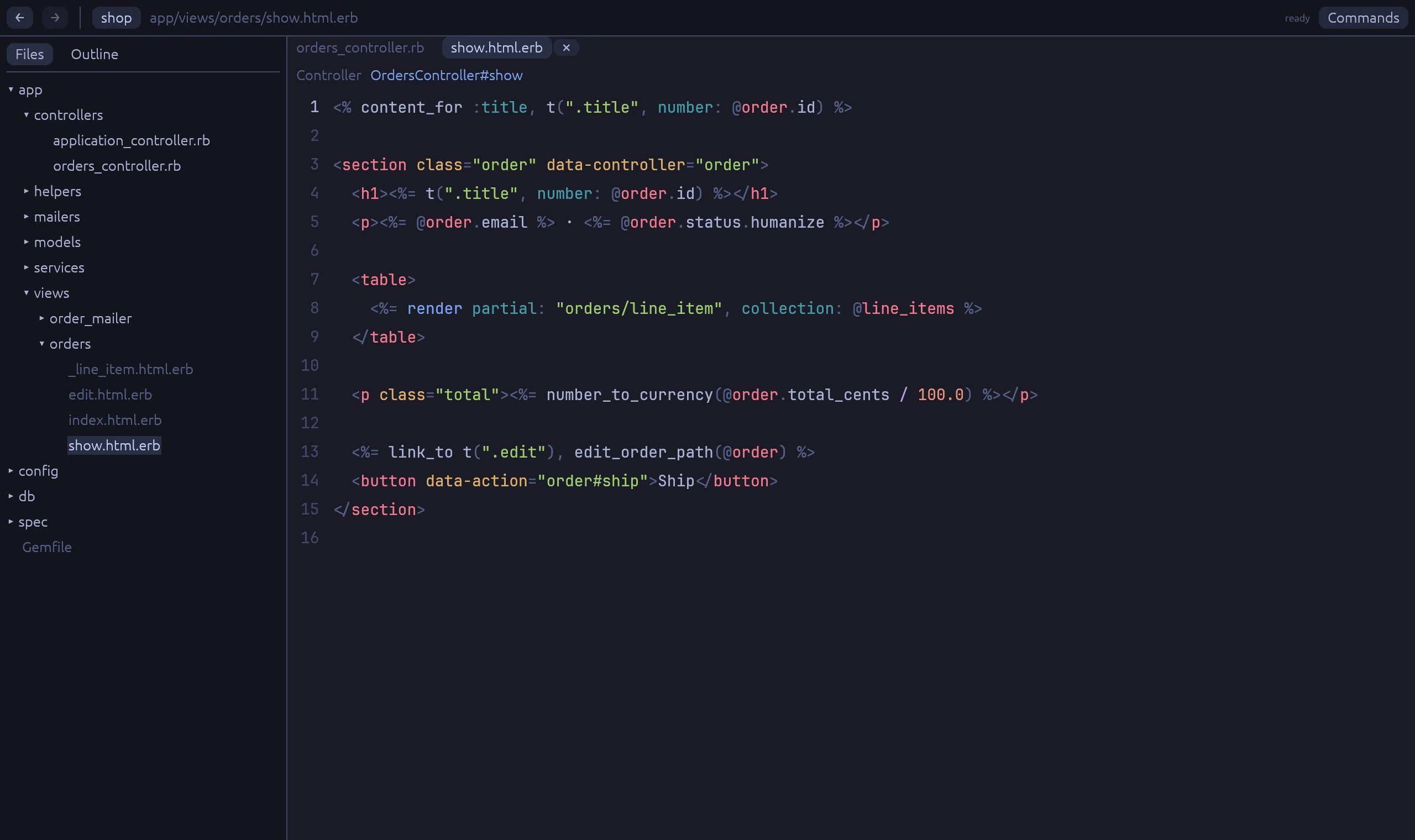Open the shop project chip
Screen dimensions: 1415x840
116,18
